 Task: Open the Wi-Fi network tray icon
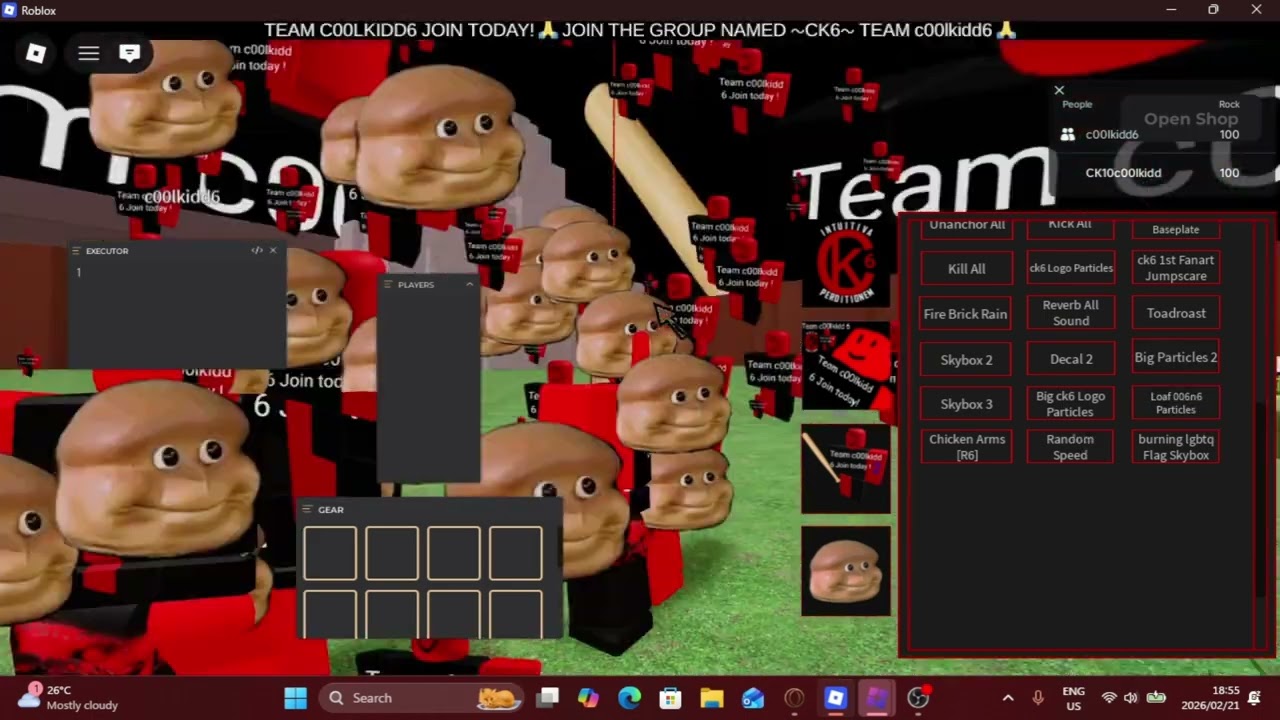pos(1109,698)
